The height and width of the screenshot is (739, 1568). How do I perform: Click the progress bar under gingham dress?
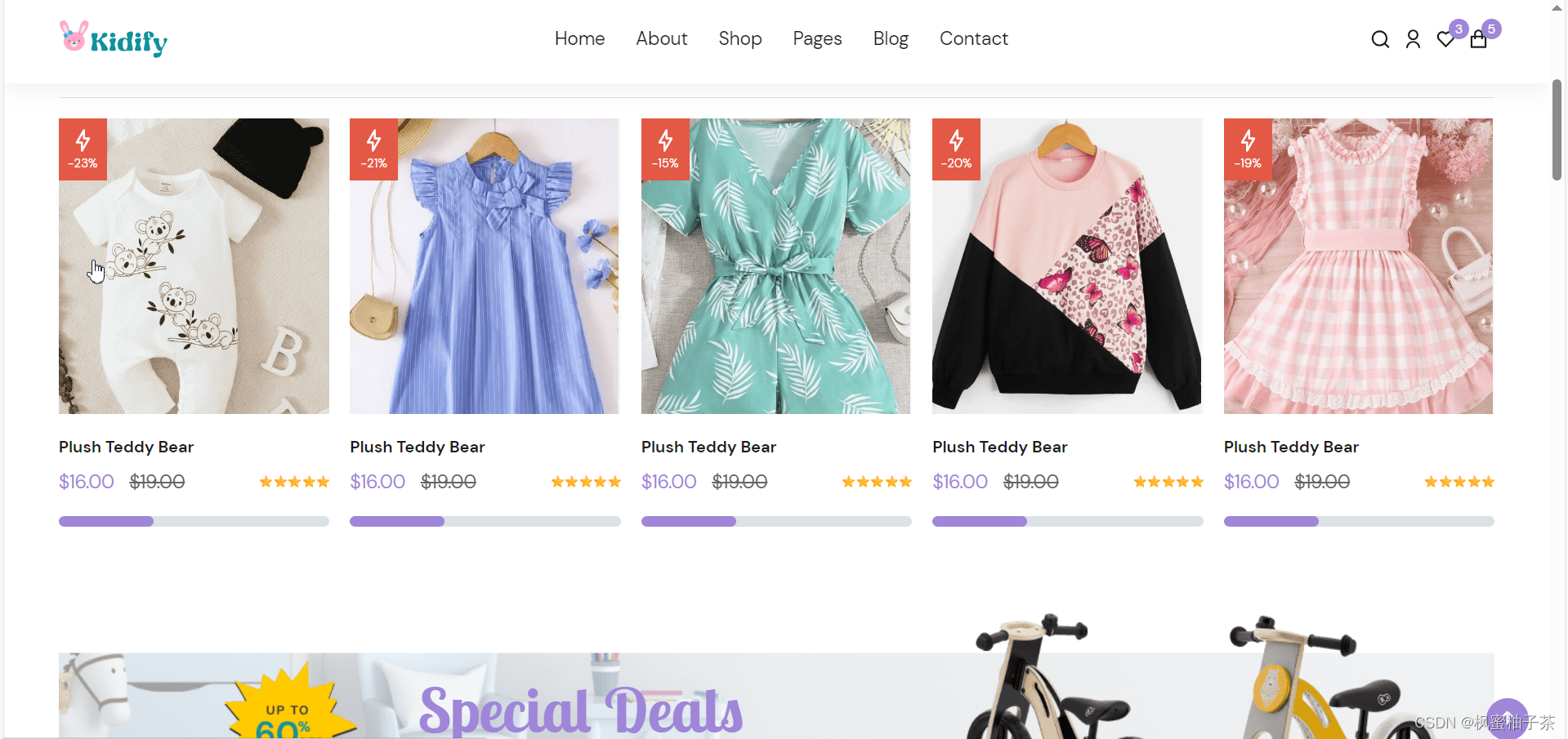[1359, 521]
